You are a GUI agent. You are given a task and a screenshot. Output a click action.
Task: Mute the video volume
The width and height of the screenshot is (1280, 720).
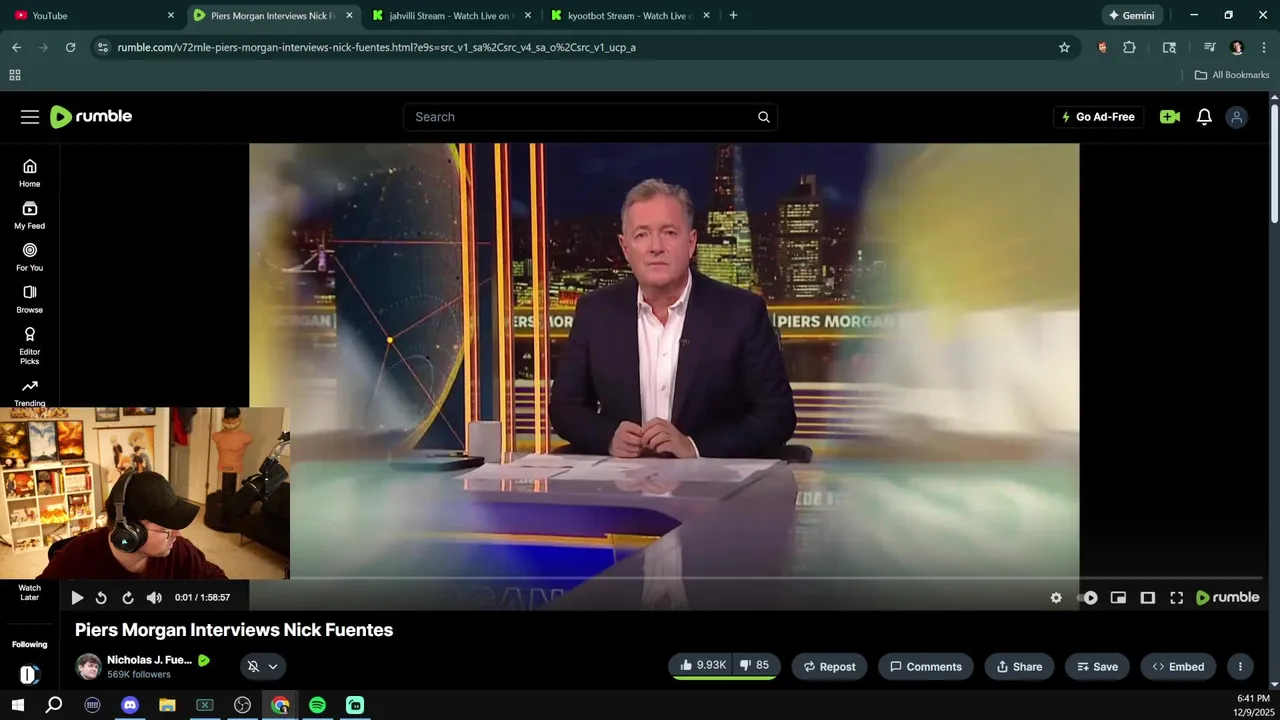point(154,598)
